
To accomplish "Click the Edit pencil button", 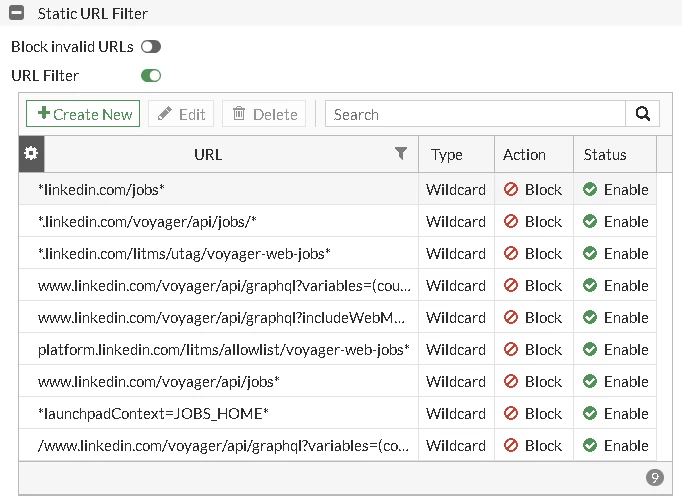I will 181,114.
